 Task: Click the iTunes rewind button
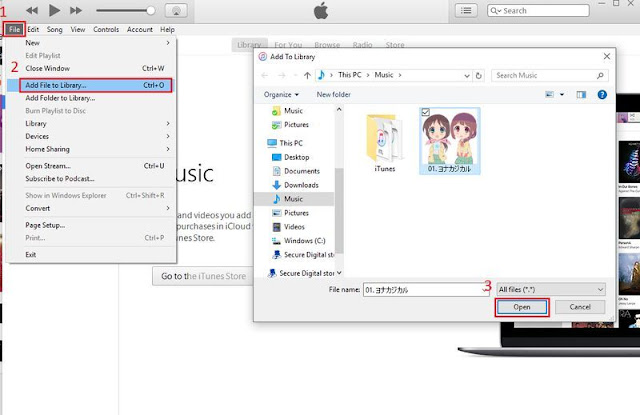coord(32,11)
